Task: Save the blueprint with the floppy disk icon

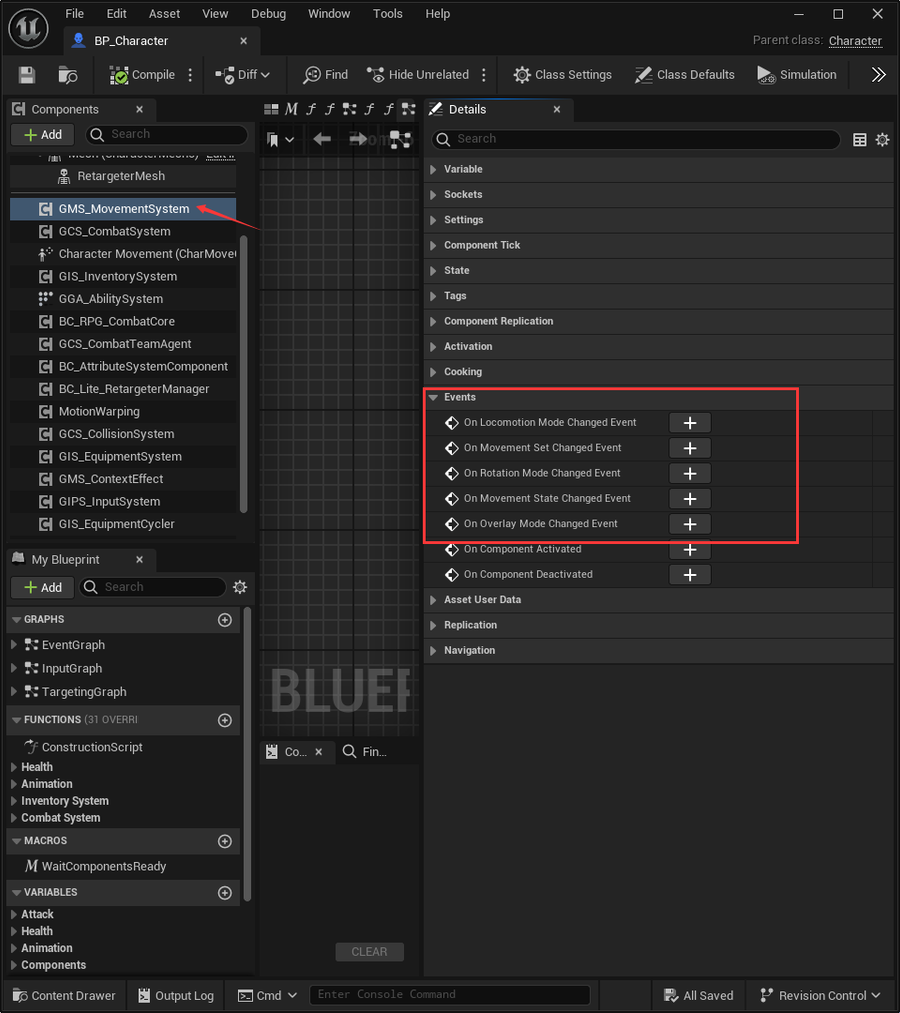Action: pos(26,75)
